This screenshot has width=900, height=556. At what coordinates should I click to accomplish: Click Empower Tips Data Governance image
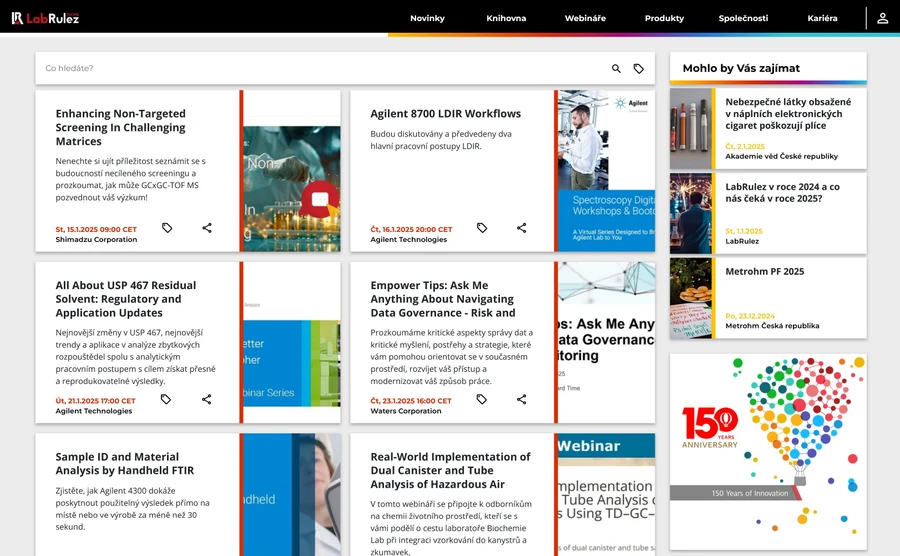click(606, 343)
